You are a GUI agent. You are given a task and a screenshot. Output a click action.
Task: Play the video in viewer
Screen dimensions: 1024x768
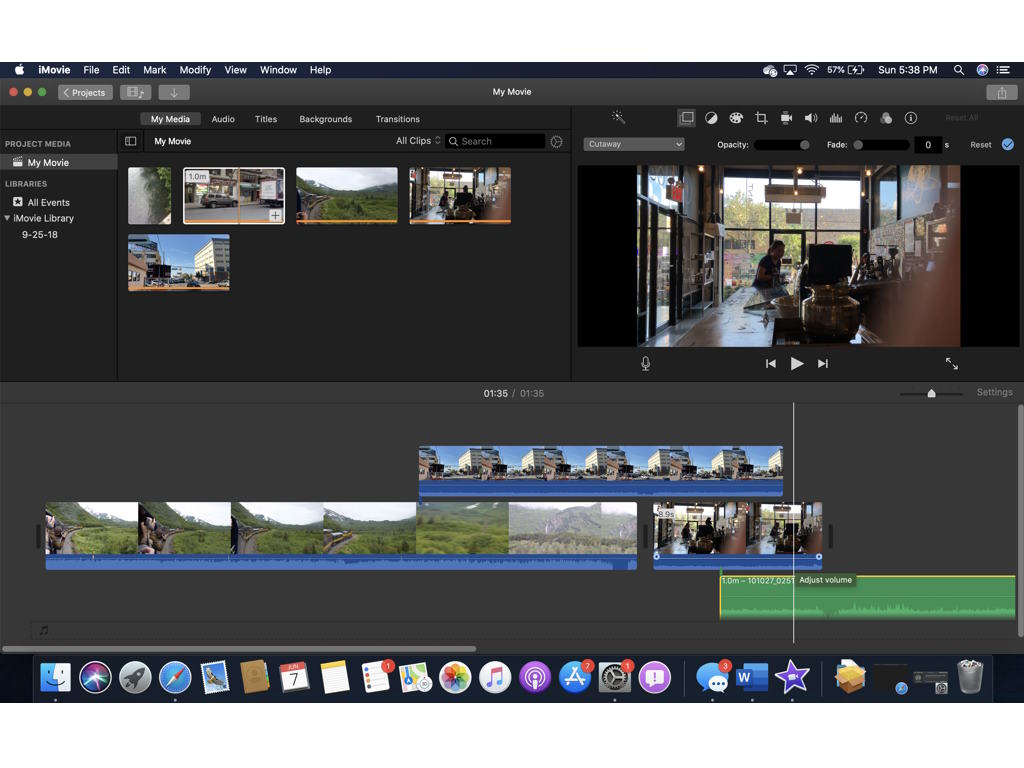[797, 364]
